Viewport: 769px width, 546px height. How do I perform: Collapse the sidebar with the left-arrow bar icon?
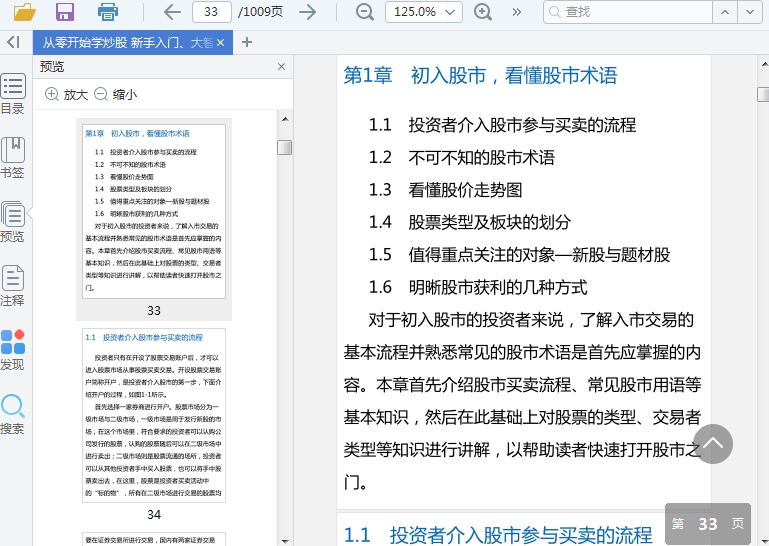coord(13,42)
